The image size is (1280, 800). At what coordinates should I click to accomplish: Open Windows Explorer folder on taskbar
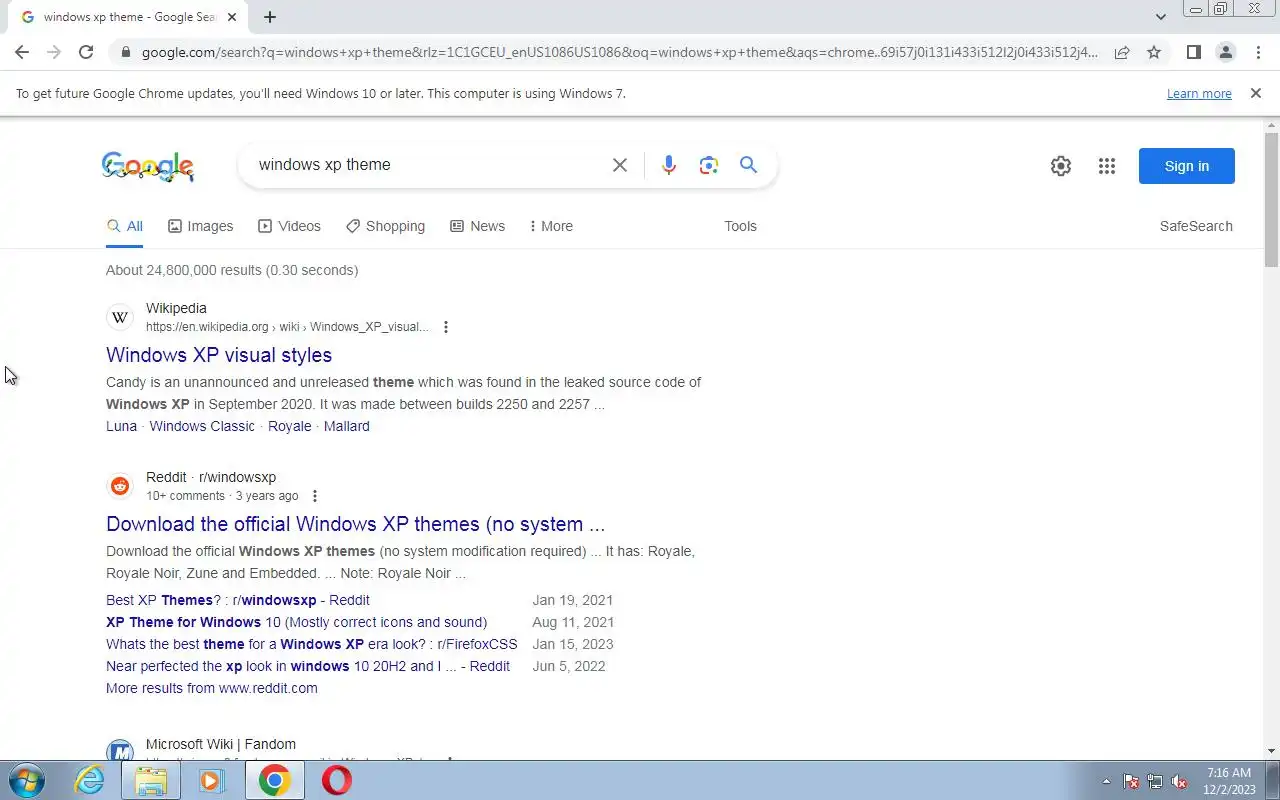pos(151,780)
